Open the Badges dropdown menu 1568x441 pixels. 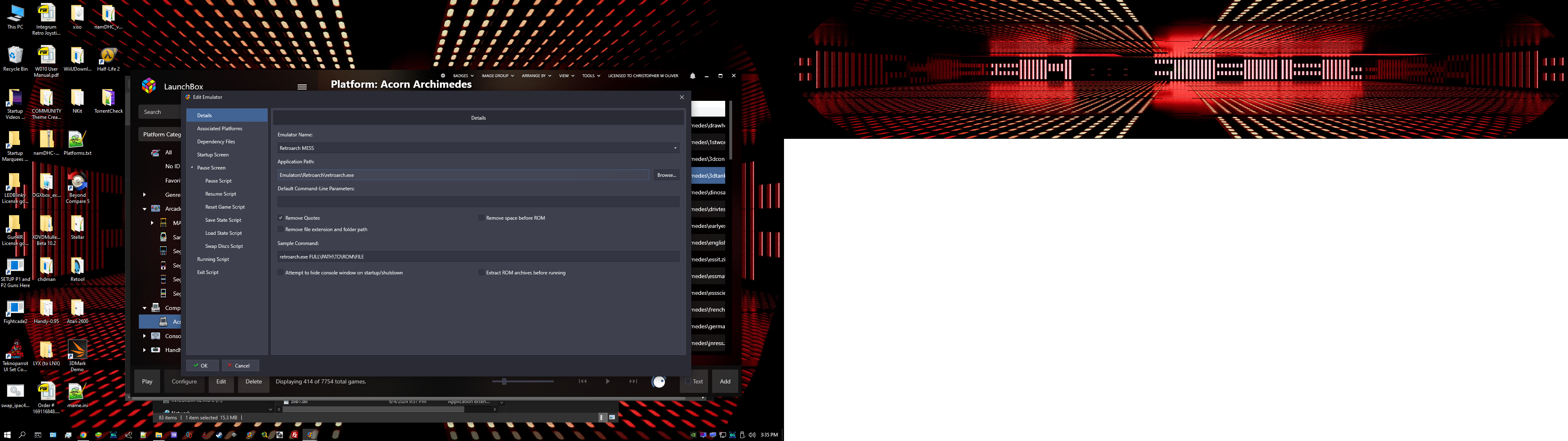click(463, 76)
